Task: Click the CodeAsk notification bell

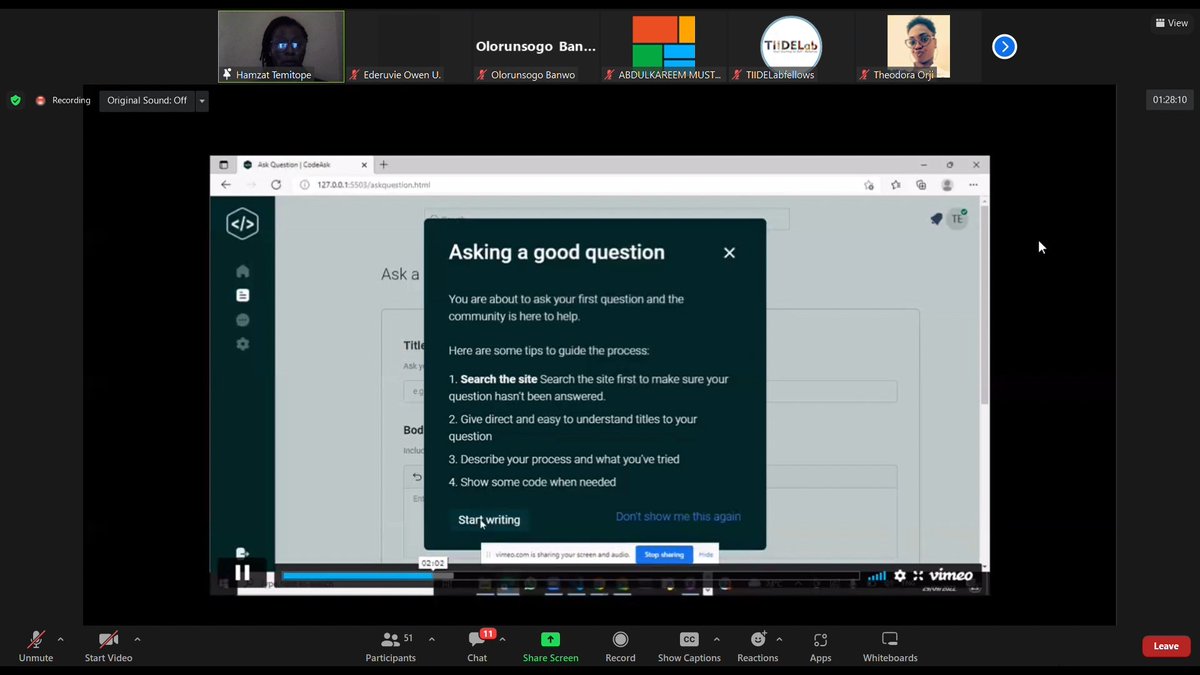Action: pyautogui.click(x=936, y=219)
